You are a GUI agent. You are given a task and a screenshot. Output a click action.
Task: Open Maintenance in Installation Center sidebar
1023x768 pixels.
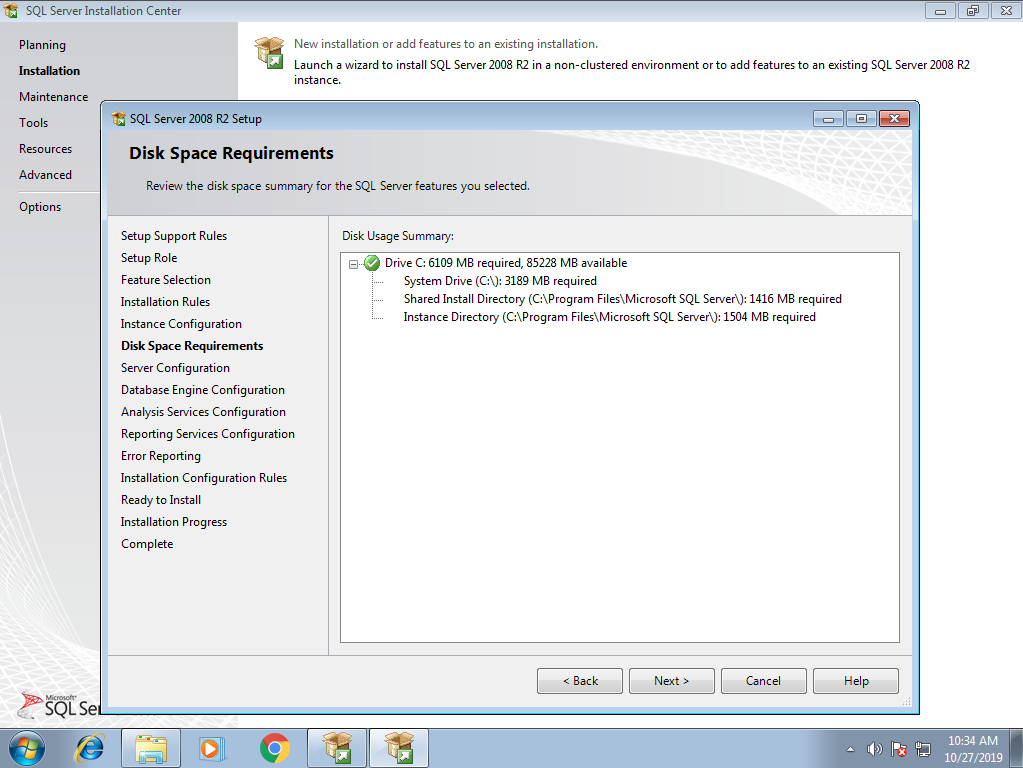pos(53,97)
